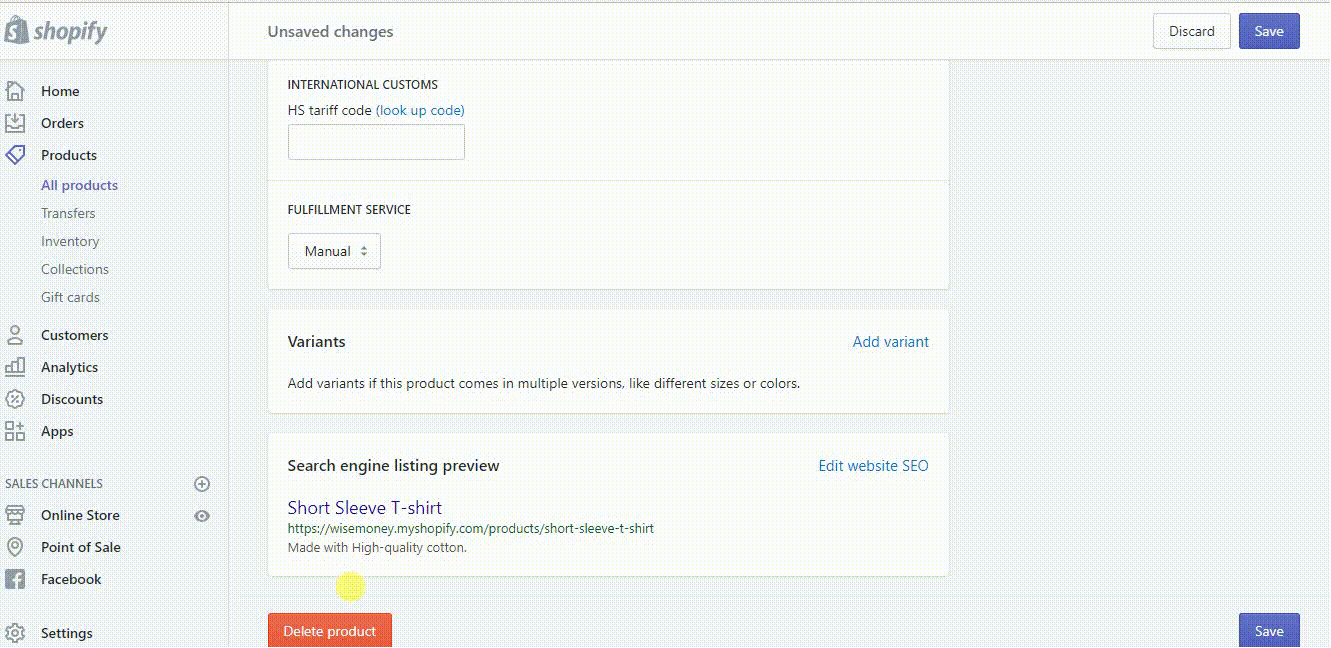Click the Online Store storefront icon

coord(15,515)
